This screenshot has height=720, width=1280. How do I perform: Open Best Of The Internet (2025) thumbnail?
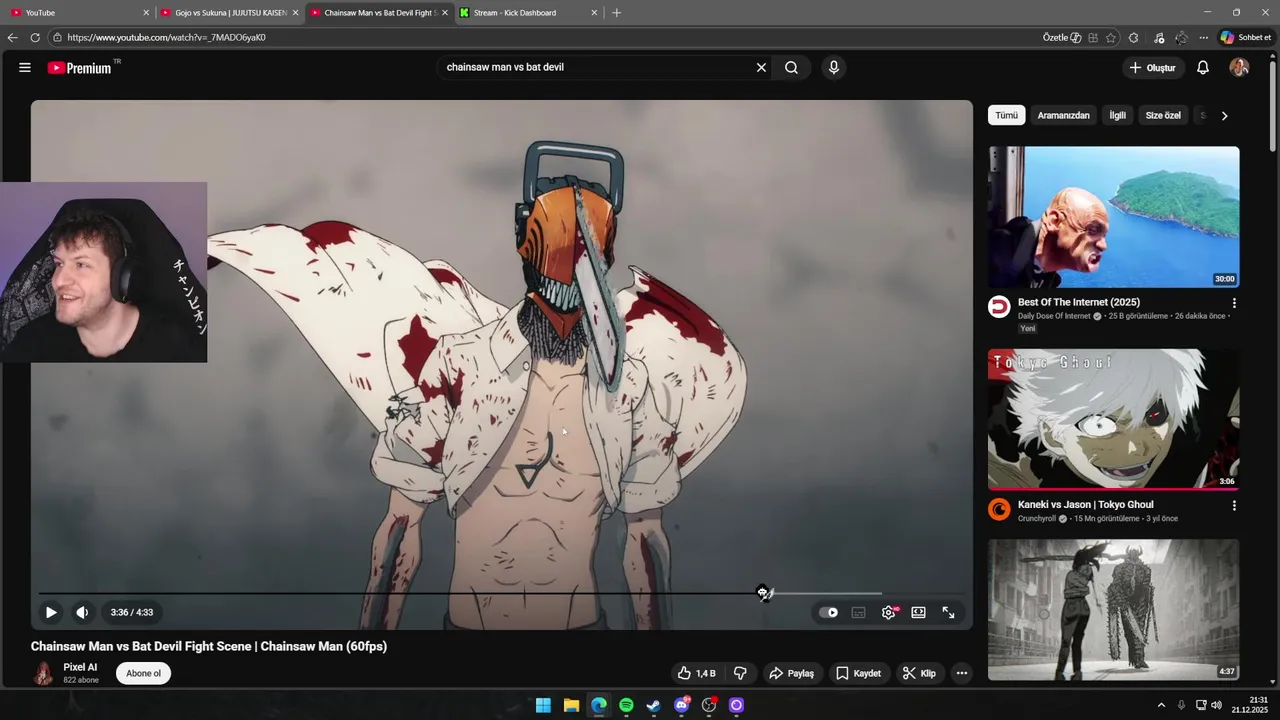(1113, 217)
